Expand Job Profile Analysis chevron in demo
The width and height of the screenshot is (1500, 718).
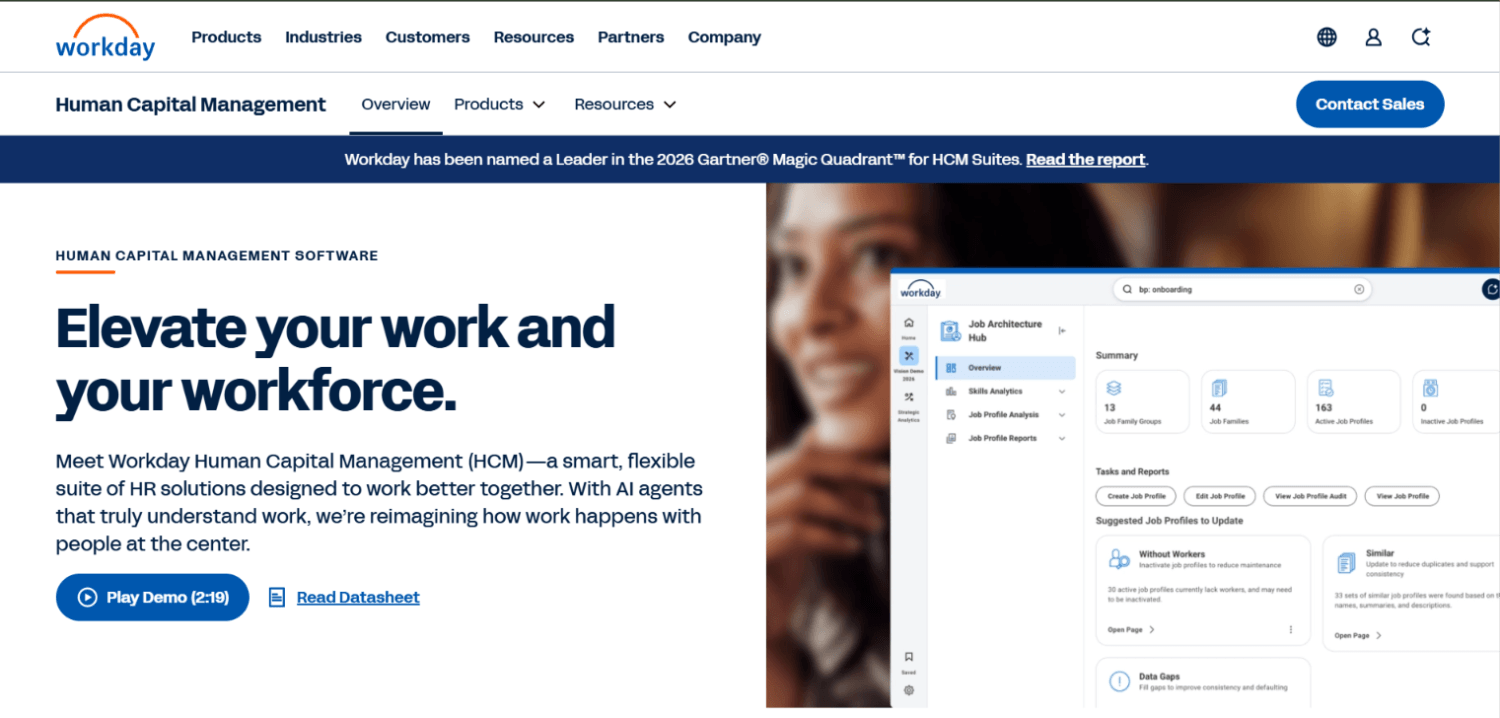(1062, 415)
